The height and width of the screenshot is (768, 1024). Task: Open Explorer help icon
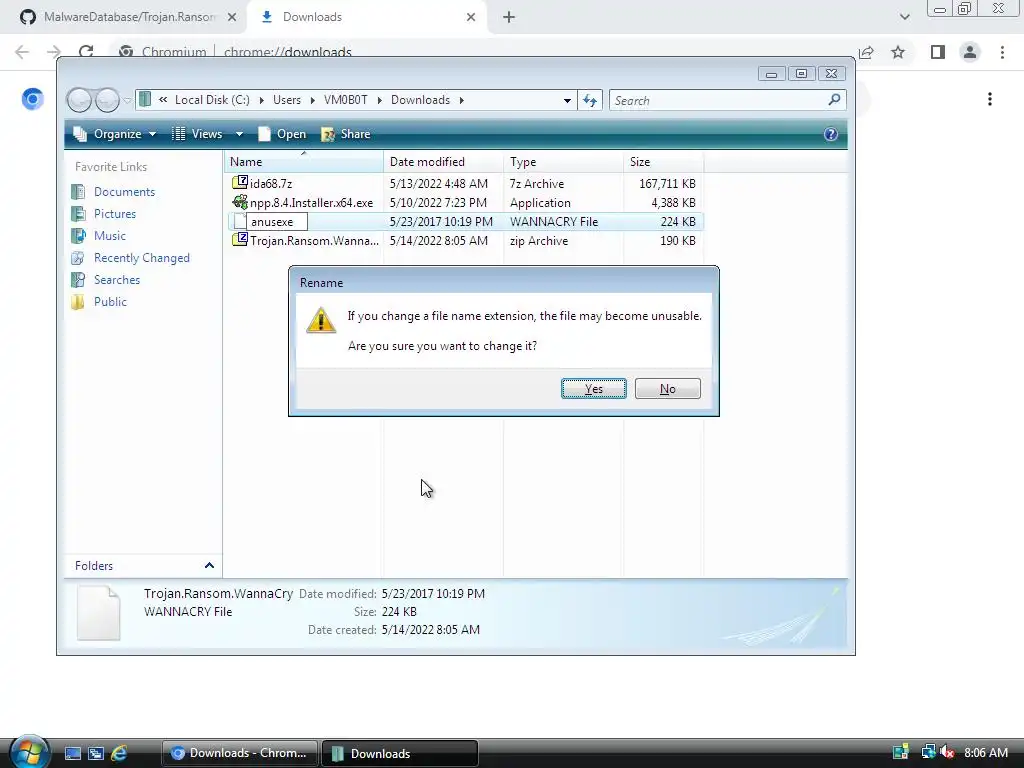tap(830, 134)
